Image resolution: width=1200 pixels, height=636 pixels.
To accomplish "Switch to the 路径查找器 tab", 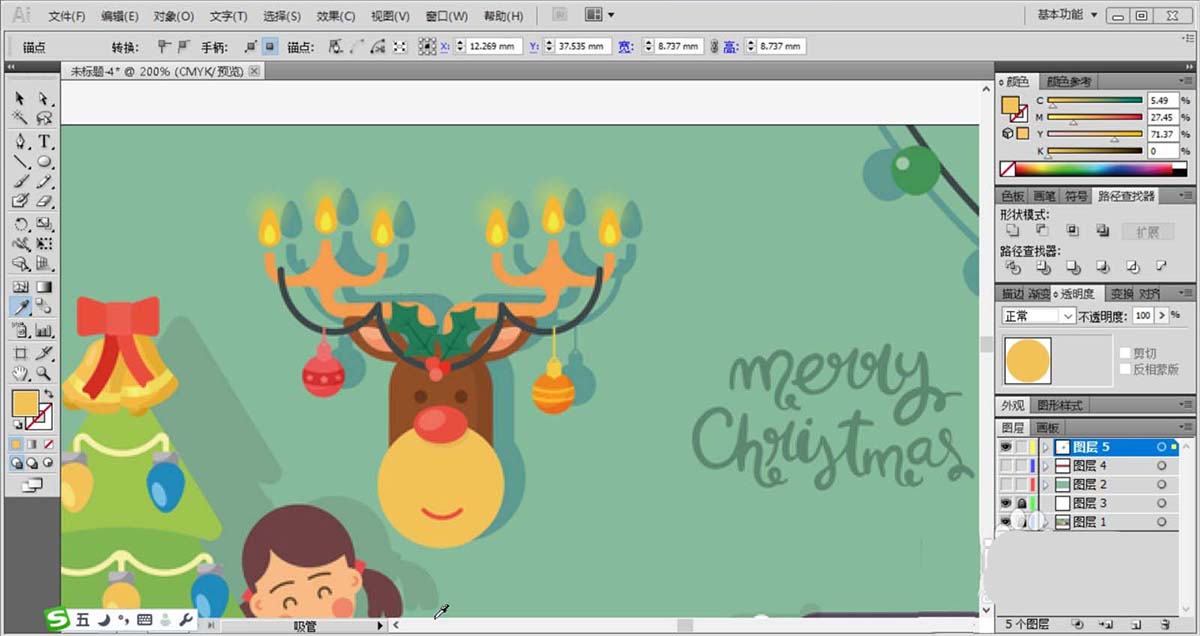I will pyautogui.click(x=1125, y=196).
